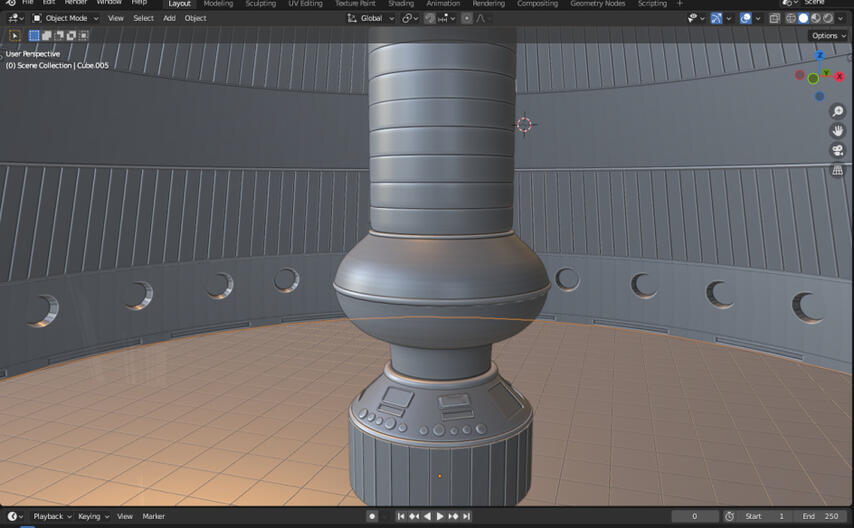Viewport: 854px width, 528px height.
Task: Toggle viewport overlays display
Action: [746, 19]
